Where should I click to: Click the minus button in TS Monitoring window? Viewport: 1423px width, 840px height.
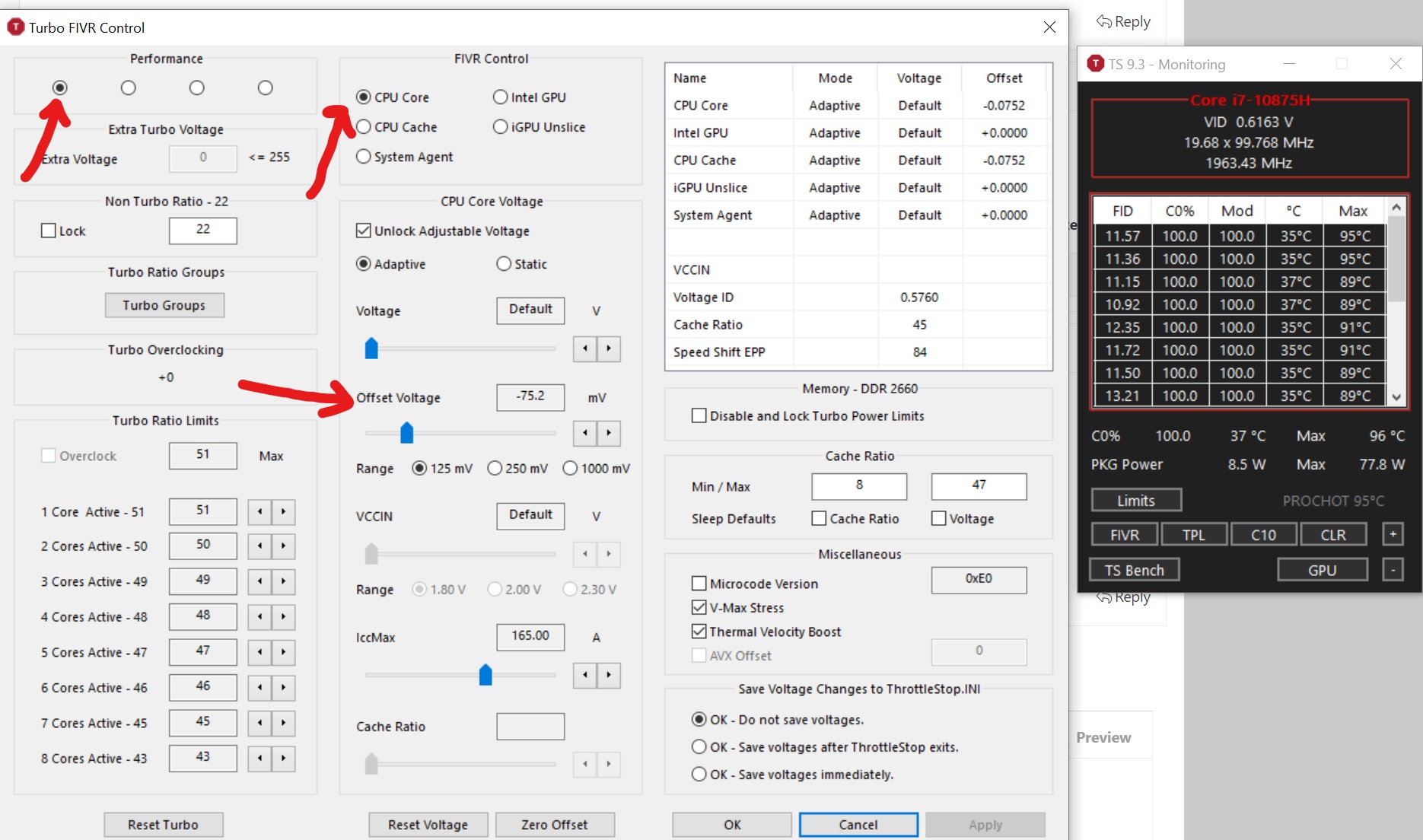pos(1393,569)
